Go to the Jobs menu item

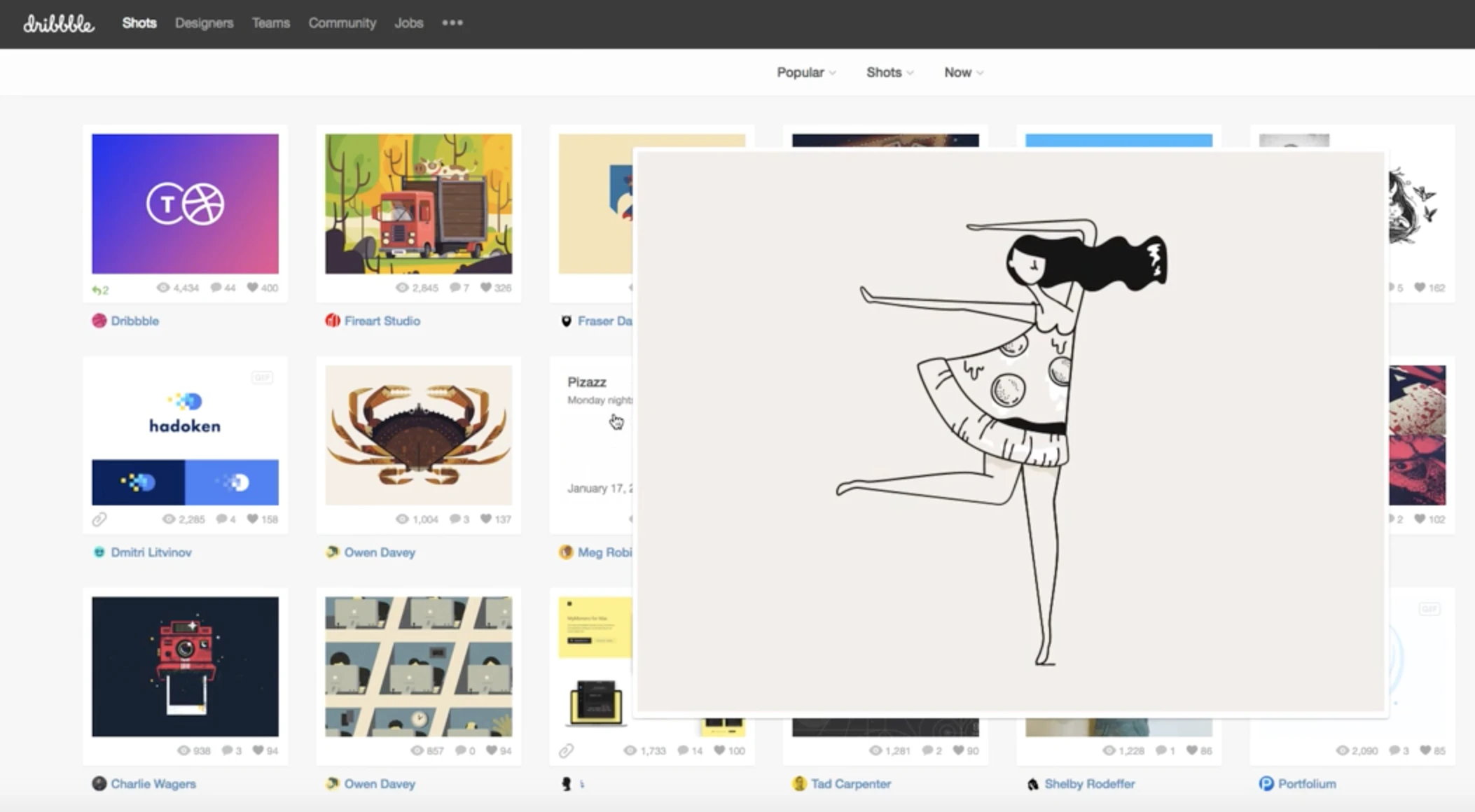[x=408, y=23]
